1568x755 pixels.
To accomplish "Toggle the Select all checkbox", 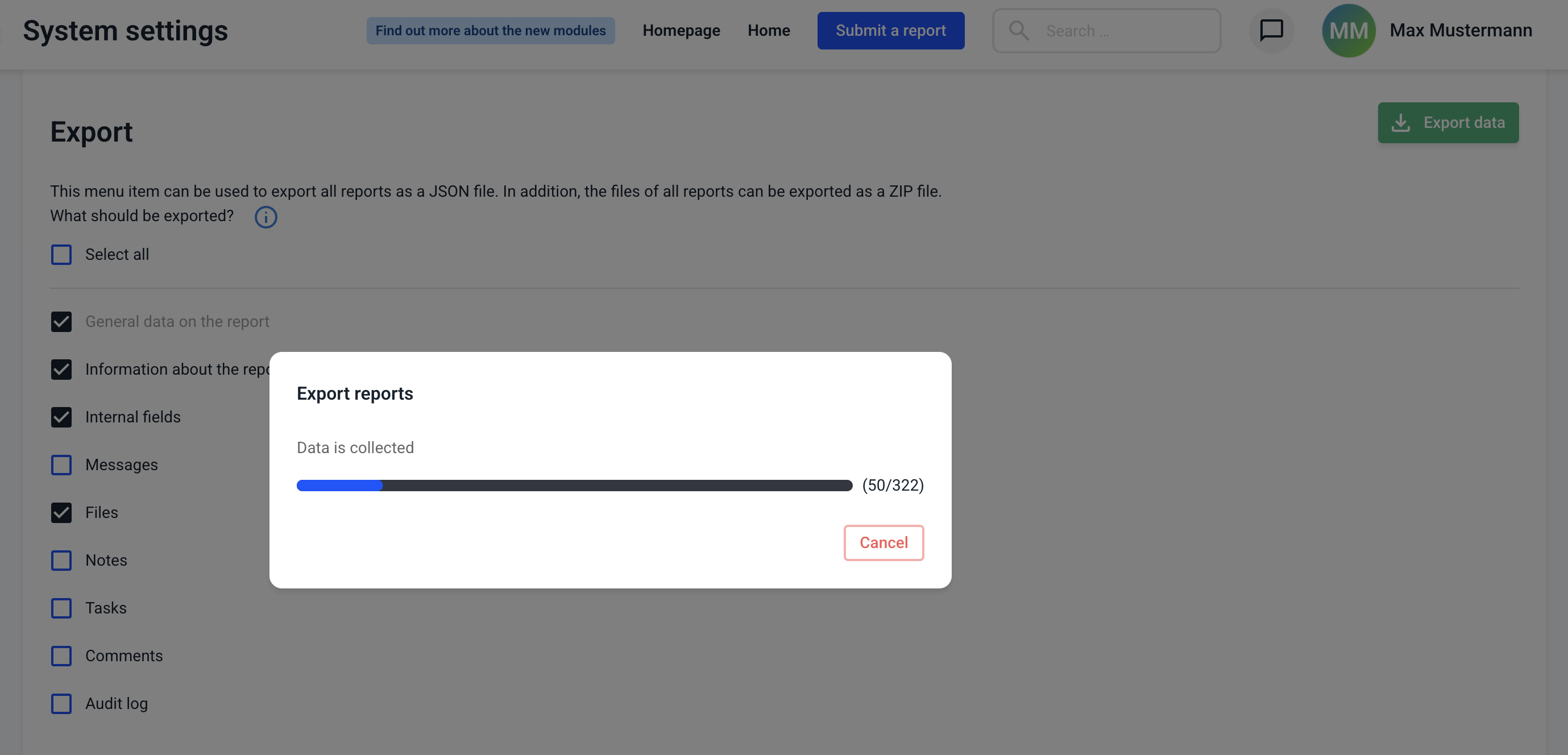I will pyautogui.click(x=61, y=255).
